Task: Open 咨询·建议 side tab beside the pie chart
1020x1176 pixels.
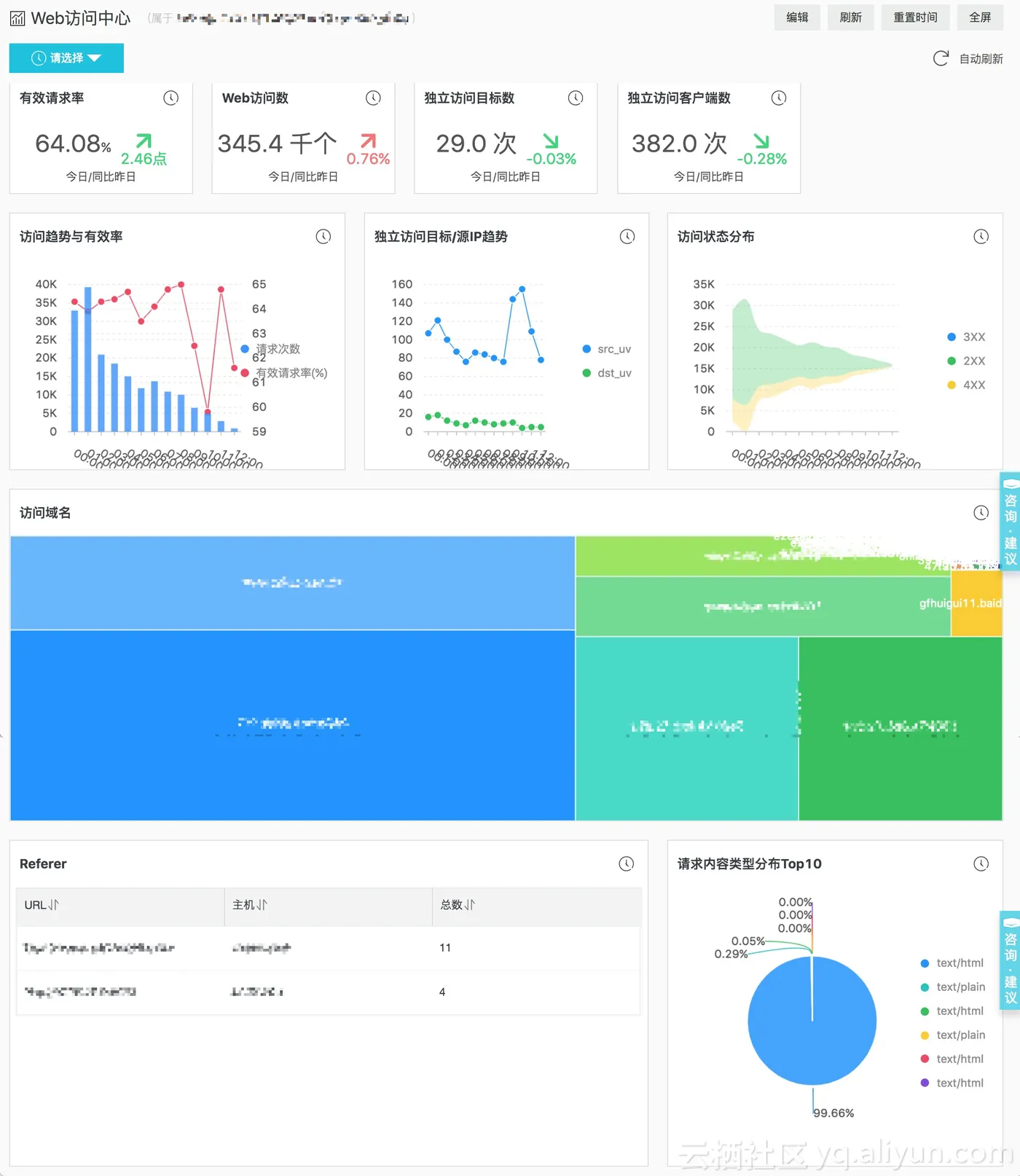Action: coord(1011,960)
